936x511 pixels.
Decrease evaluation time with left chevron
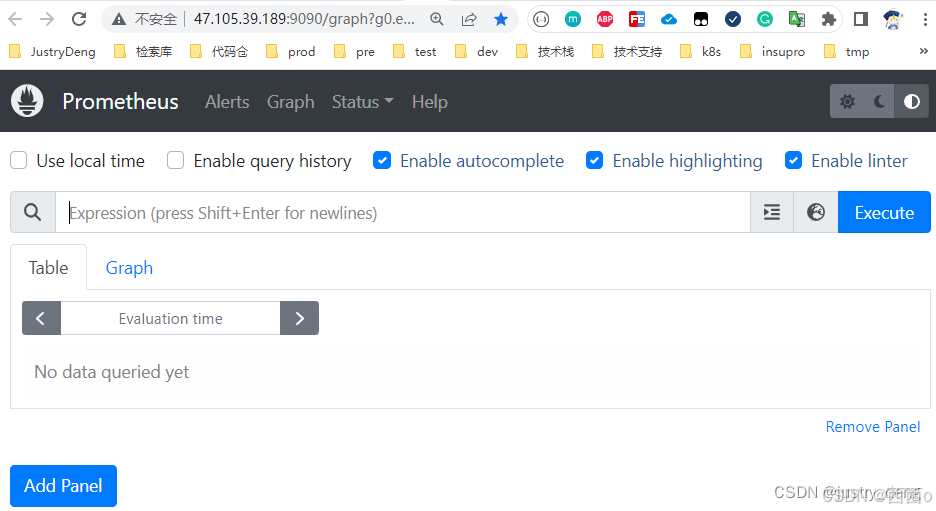click(41, 318)
